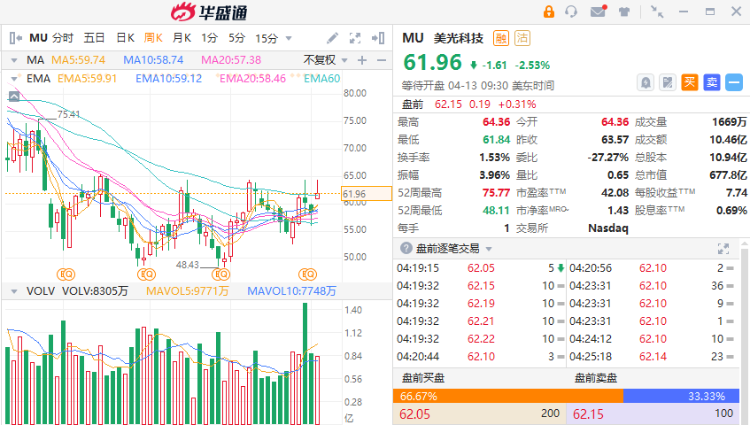
Task: Open the more periods dropdown after 15分
Action: click(x=288, y=38)
